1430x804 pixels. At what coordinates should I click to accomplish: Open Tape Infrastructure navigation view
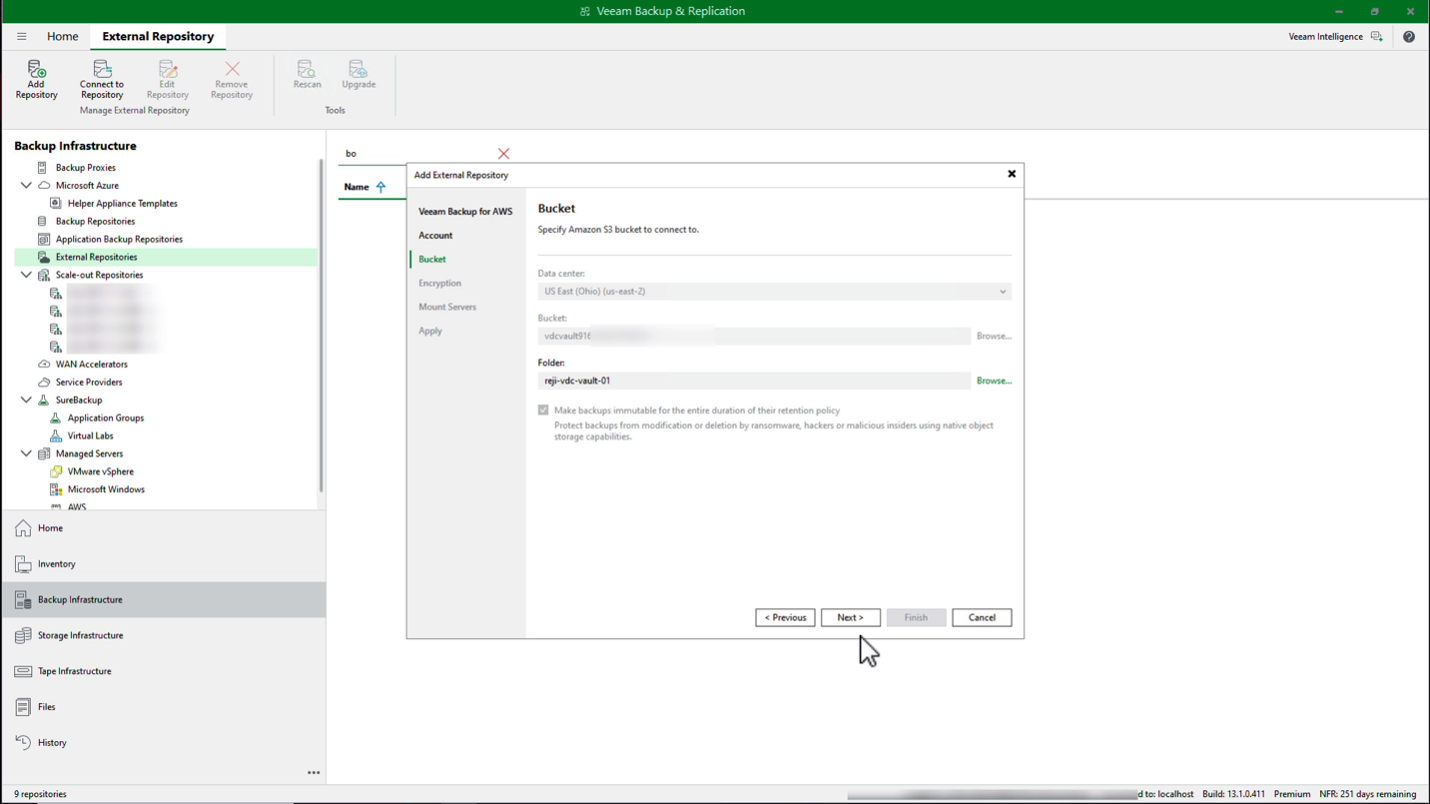tap(163, 671)
